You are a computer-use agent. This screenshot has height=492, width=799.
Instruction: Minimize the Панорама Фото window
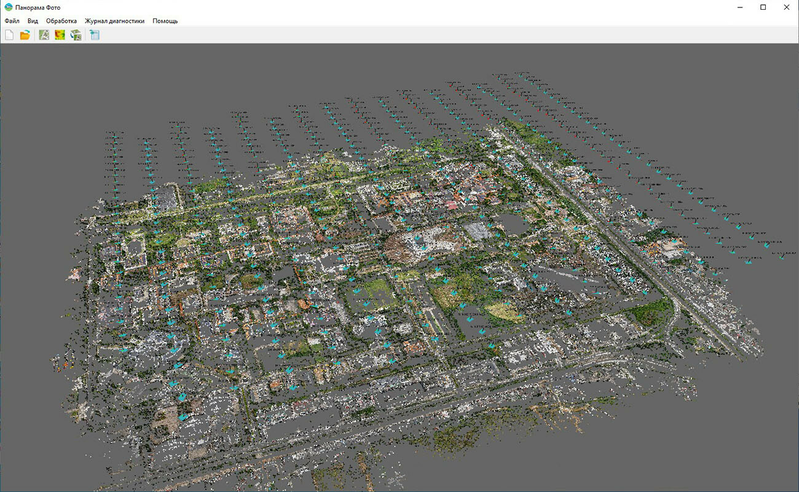(x=738, y=7)
